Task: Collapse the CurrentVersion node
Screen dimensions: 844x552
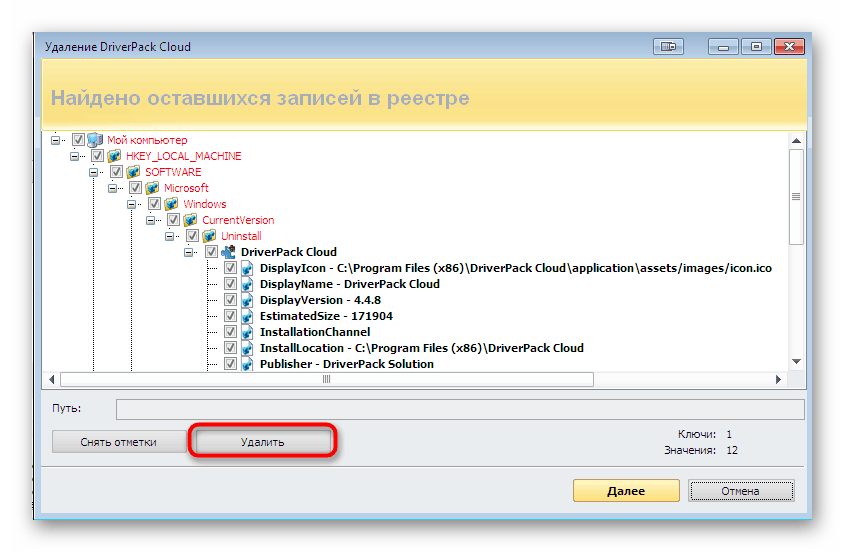Action: (x=150, y=221)
